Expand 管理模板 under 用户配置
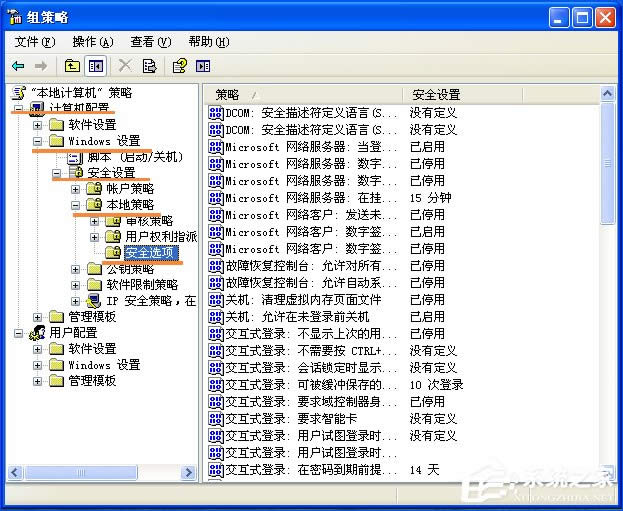This screenshot has height=511, width=623. coord(38,381)
